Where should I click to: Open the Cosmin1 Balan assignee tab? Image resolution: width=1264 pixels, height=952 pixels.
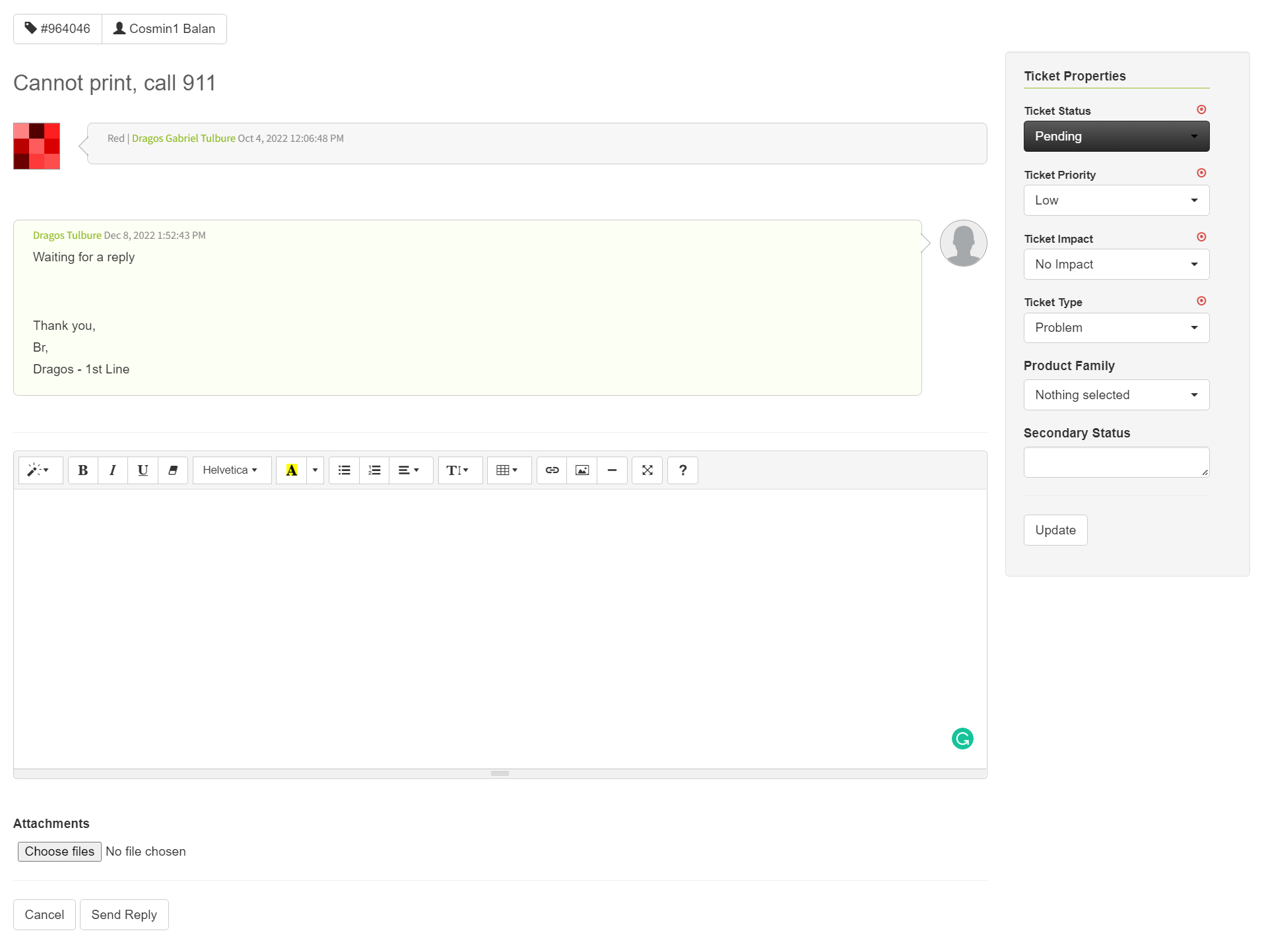tap(164, 28)
